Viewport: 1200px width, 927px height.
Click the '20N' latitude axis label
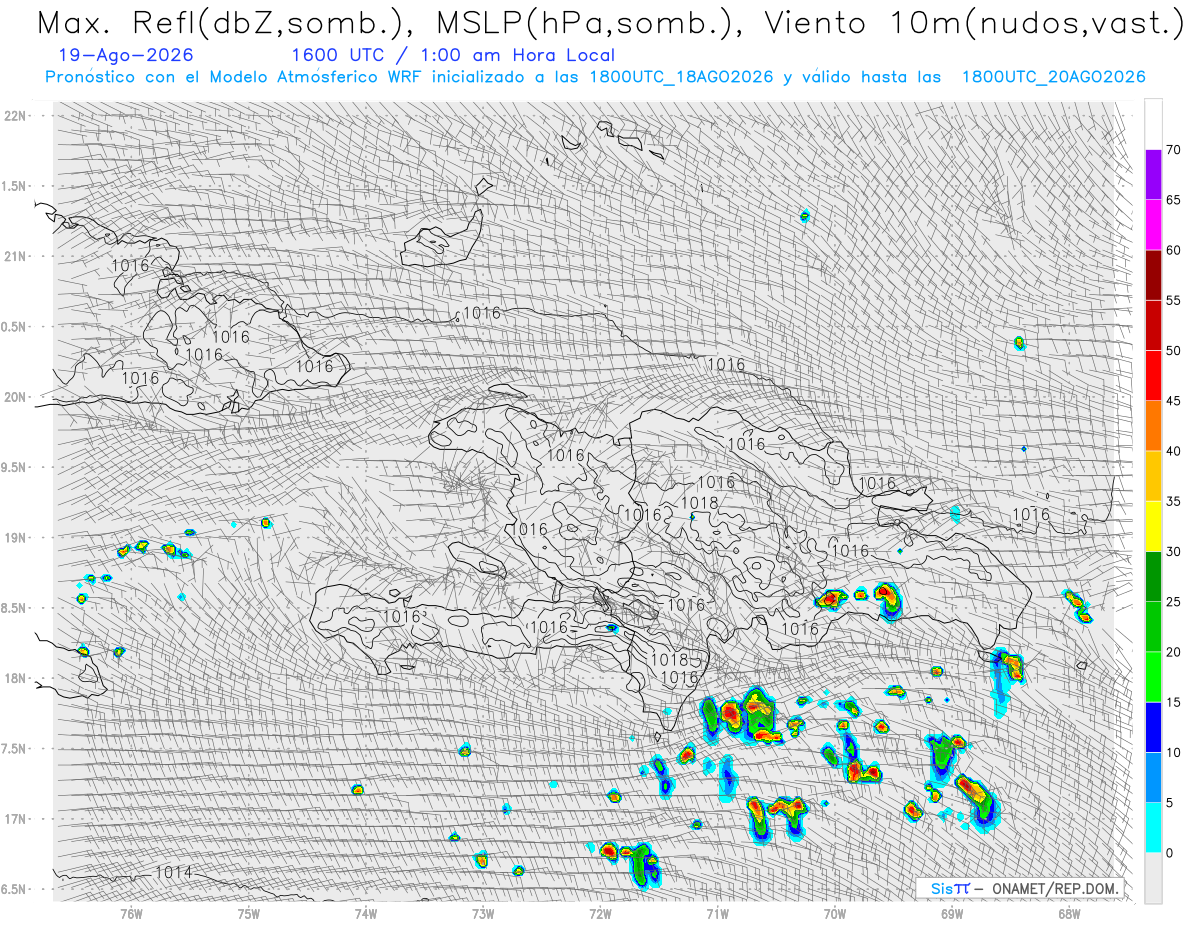click(x=17, y=397)
